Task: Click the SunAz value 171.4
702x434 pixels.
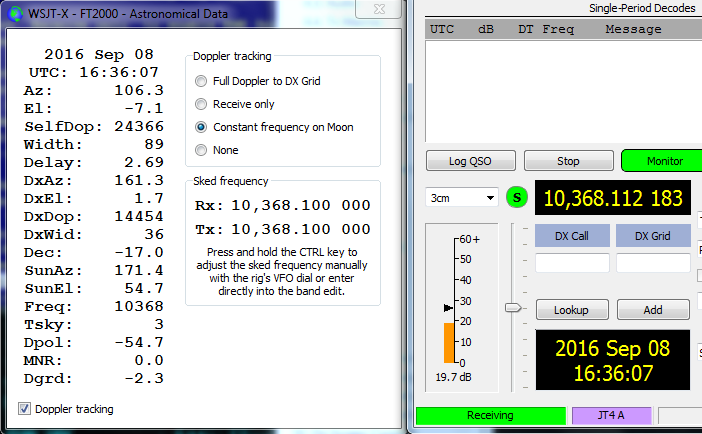Action: point(139,271)
